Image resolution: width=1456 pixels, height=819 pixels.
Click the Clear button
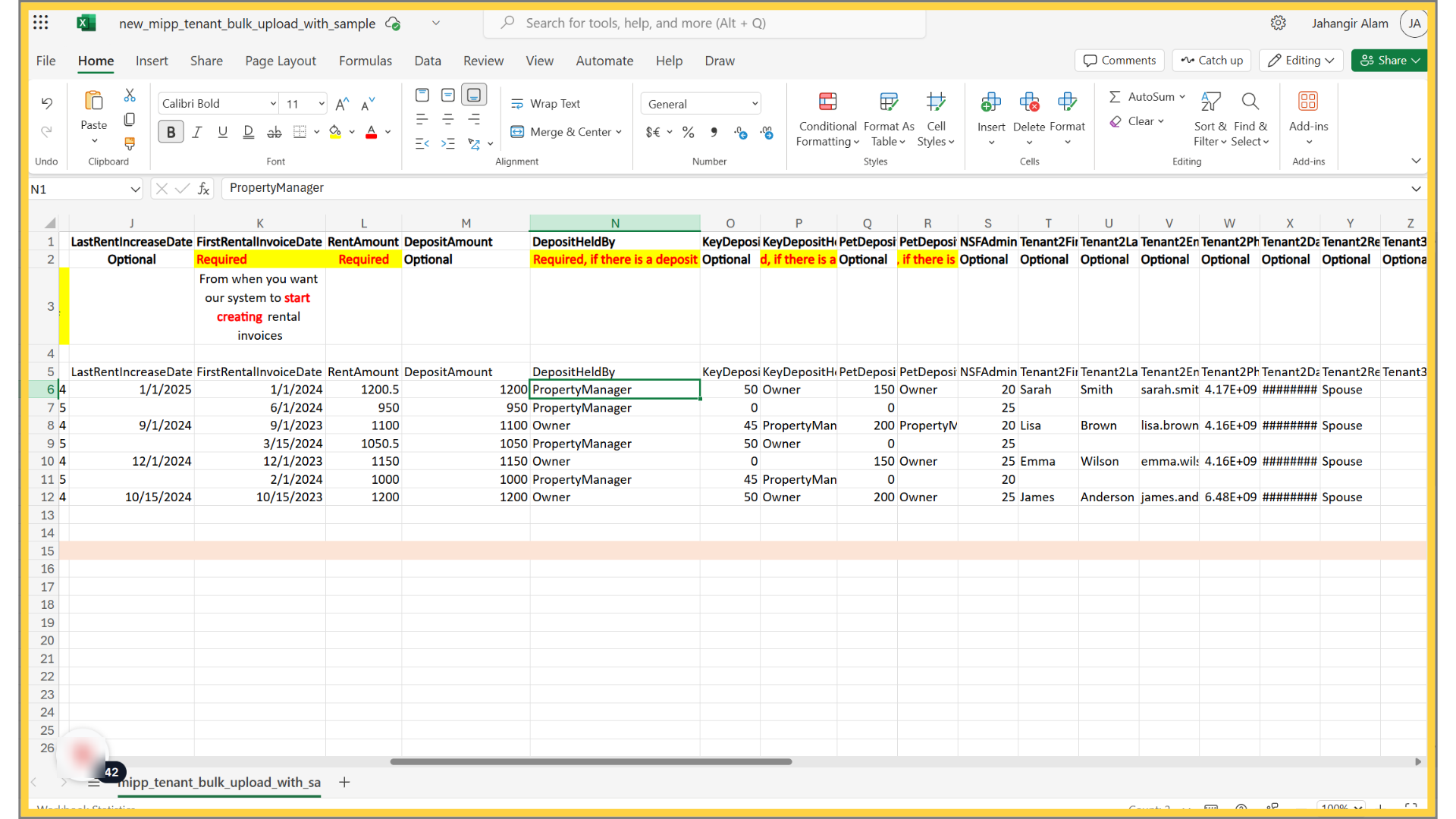tap(1136, 121)
